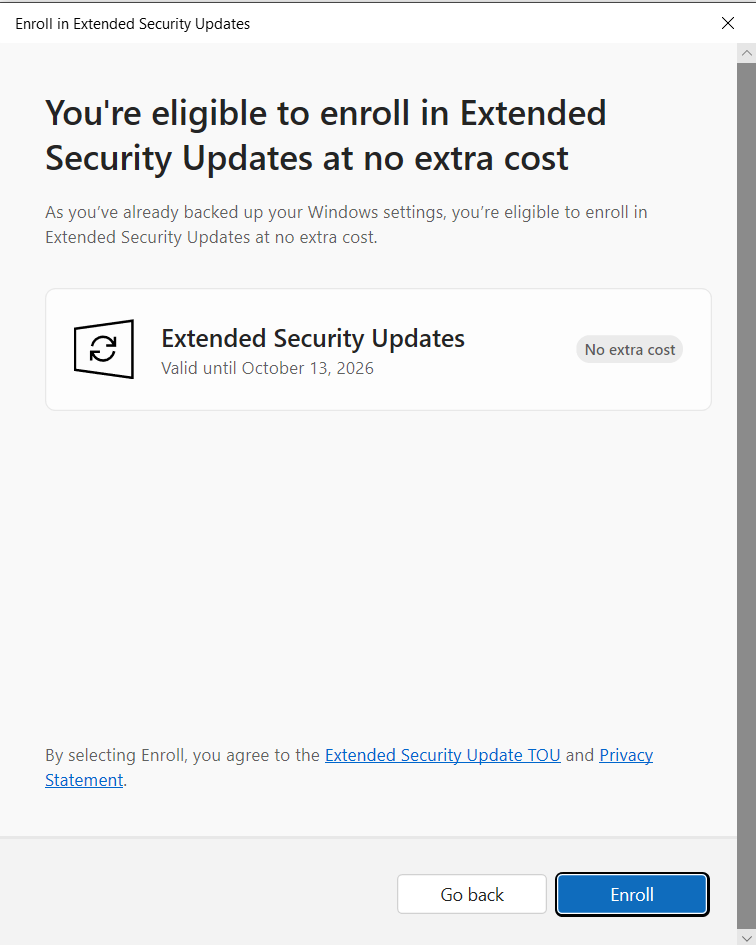Open the Extended Security Update TOU link
756x945 pixels.
pyautogui.click(x=443, y=755)
